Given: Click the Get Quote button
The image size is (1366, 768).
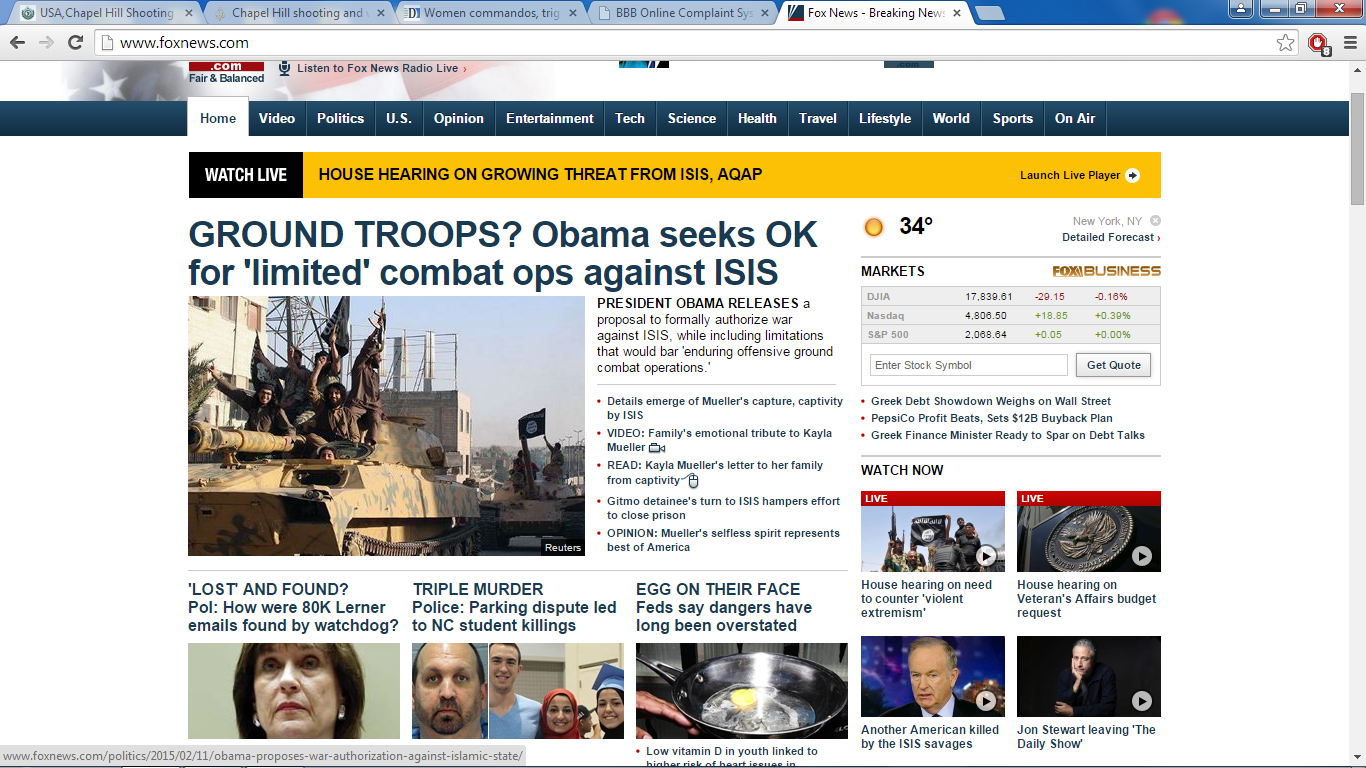Looking at the screenshot, I should [x=1114, y=365].
